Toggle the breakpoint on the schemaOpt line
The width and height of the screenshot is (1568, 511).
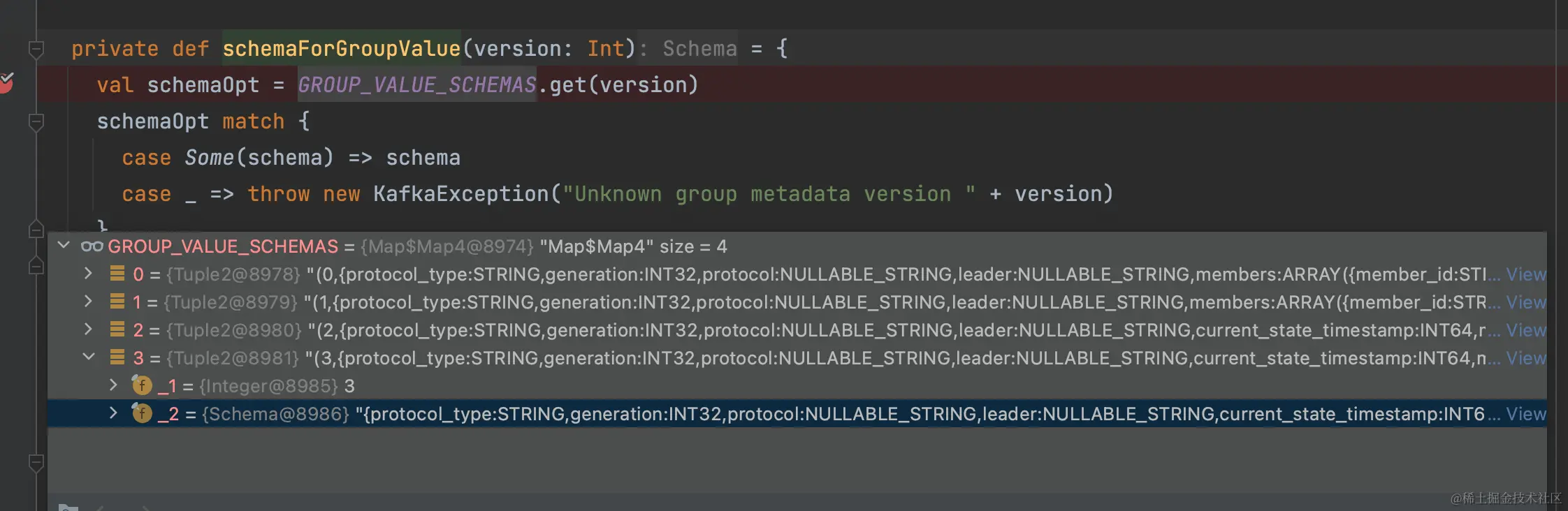click(x=6, y=83)
